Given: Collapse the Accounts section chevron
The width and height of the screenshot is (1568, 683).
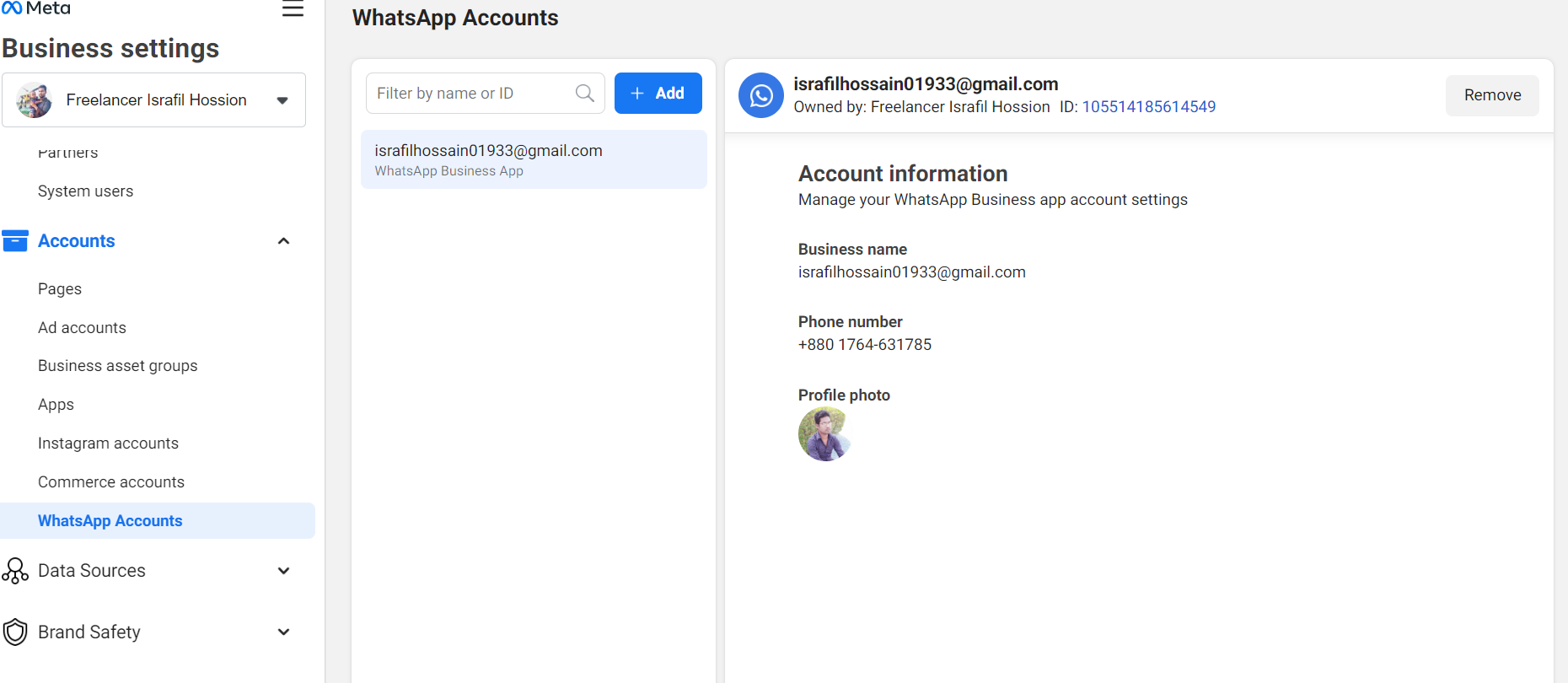Looking at the screenshot, I should (x=284, y=241).
